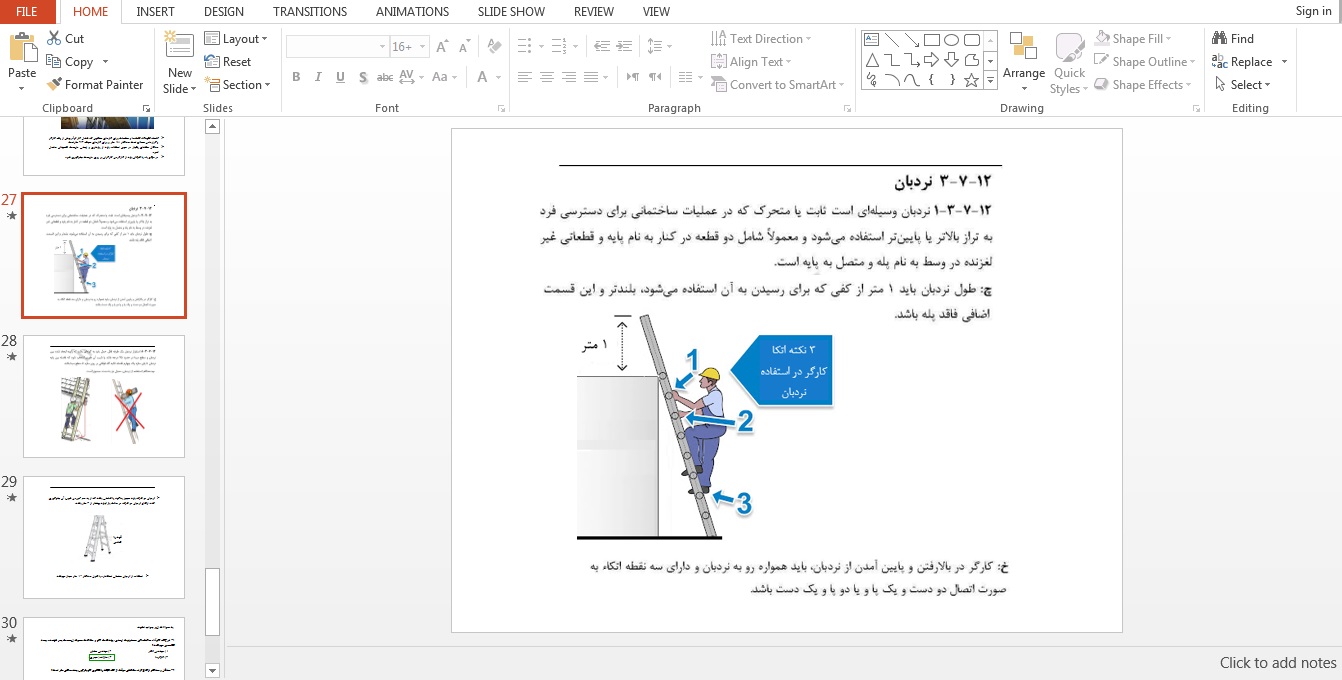Align text left in Paragraph group
The width and height of the screenshot is (1342, 680).
(525, 77)
